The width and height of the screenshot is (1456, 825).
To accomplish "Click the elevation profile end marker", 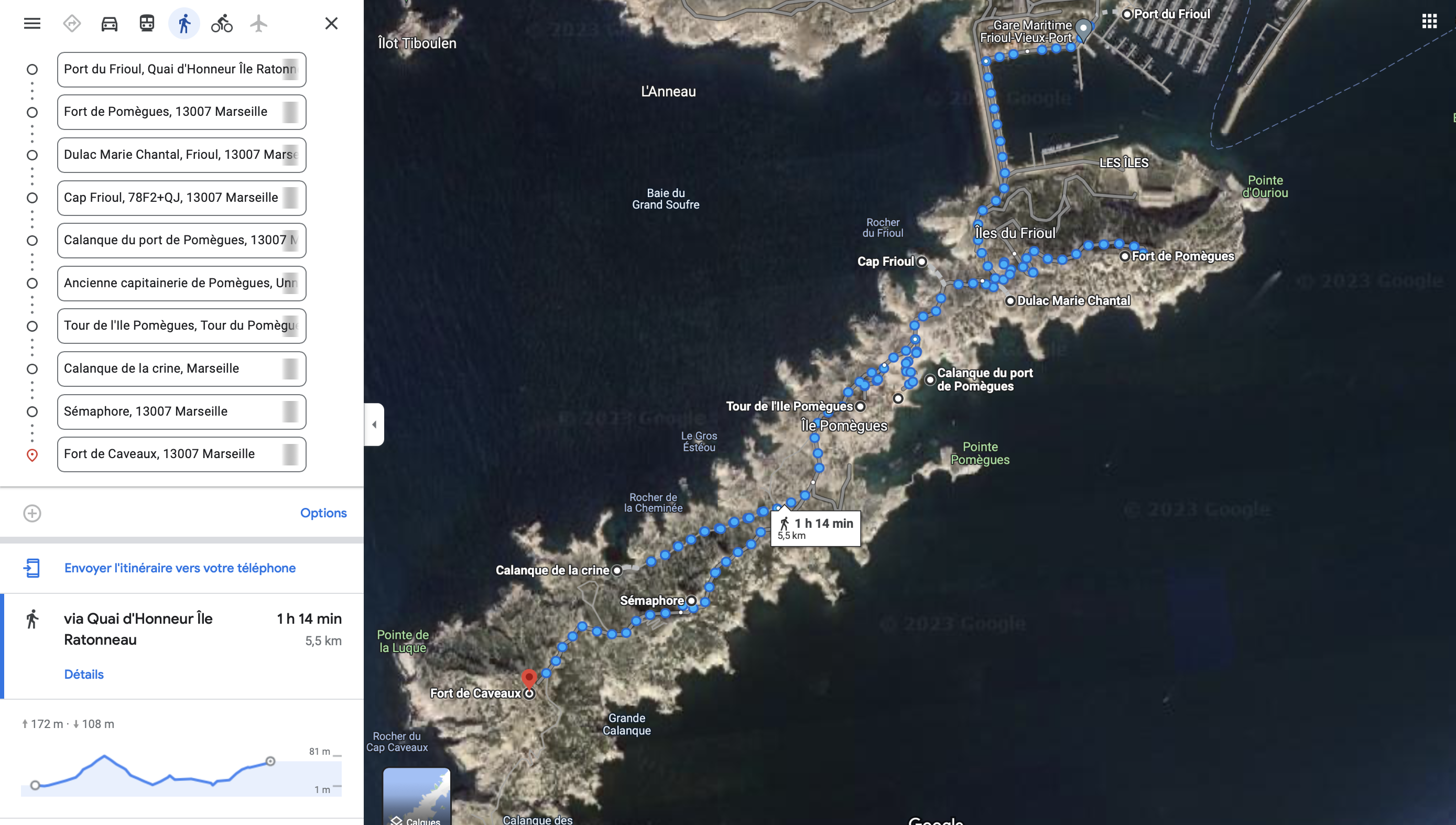I will click(270, 761).
